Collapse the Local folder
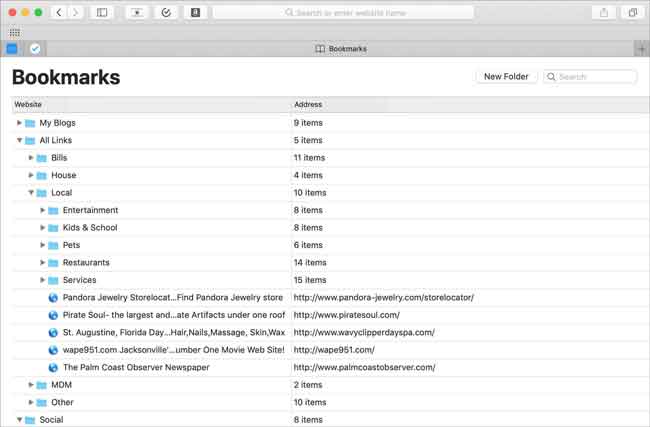The width and height of the screenshot is (650, 427). click(x=31, y=192)
